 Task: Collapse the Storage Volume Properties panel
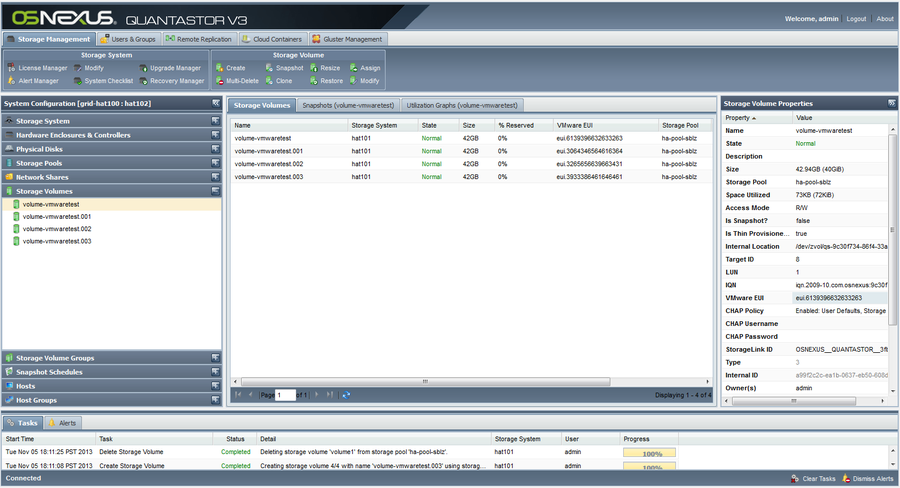tap(891, 103)
